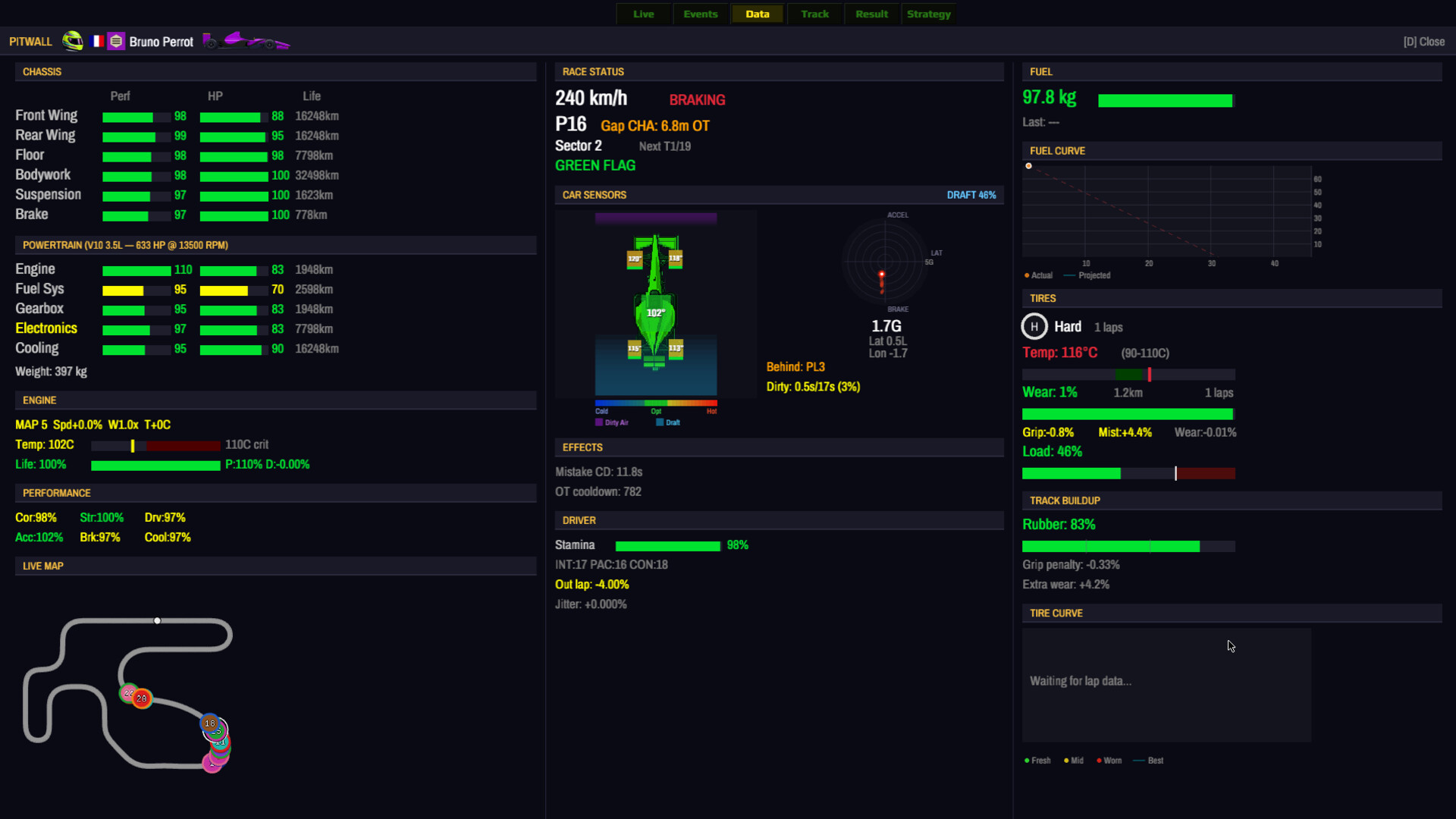The image size is (1456, 819).
Task: Click the Fuel Sys yellow HP bar
Action: (x=234, y=290)
